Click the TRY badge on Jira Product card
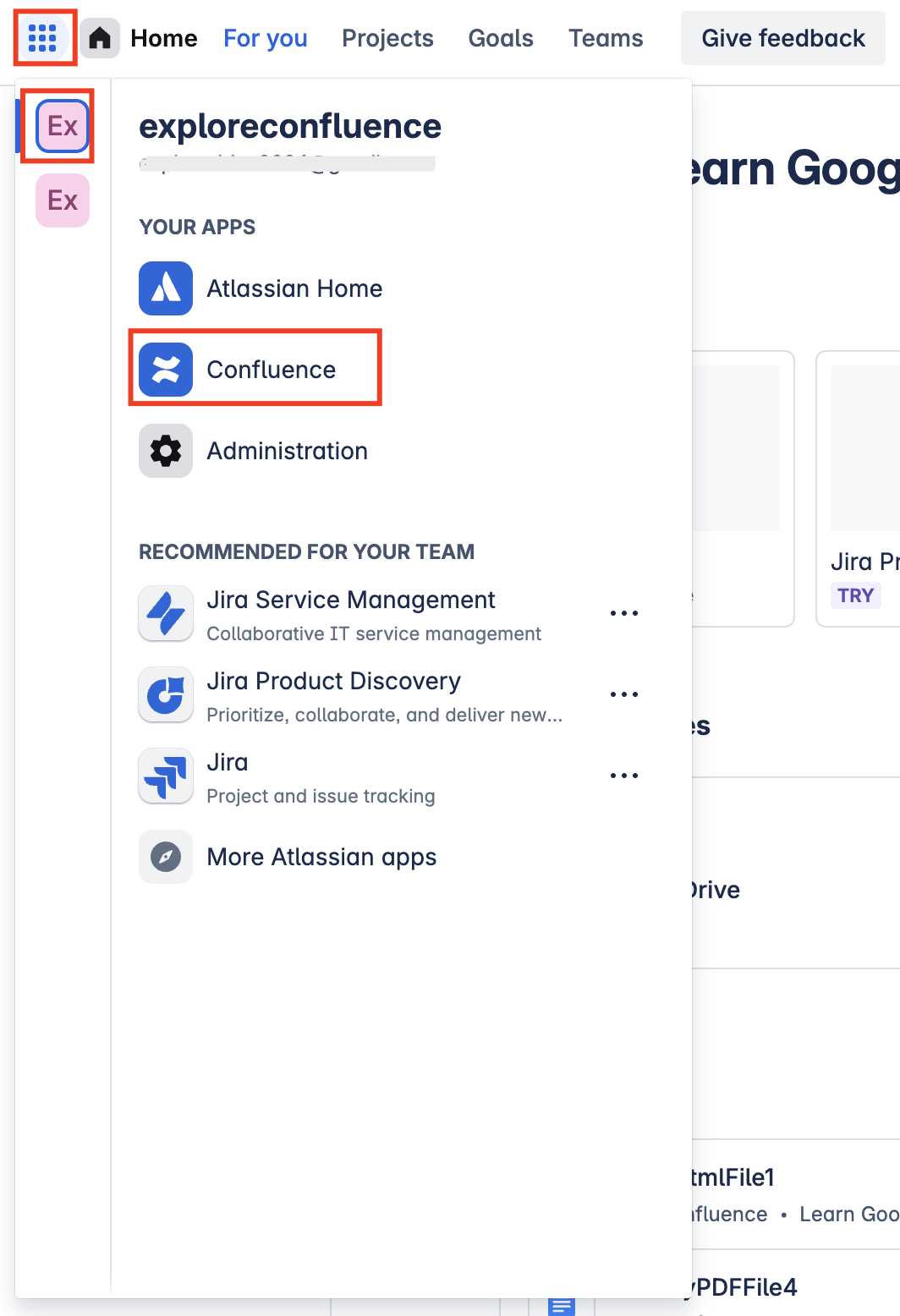Image resolution: width=900 pixels, height=1316 pixels. coord(856,595)
